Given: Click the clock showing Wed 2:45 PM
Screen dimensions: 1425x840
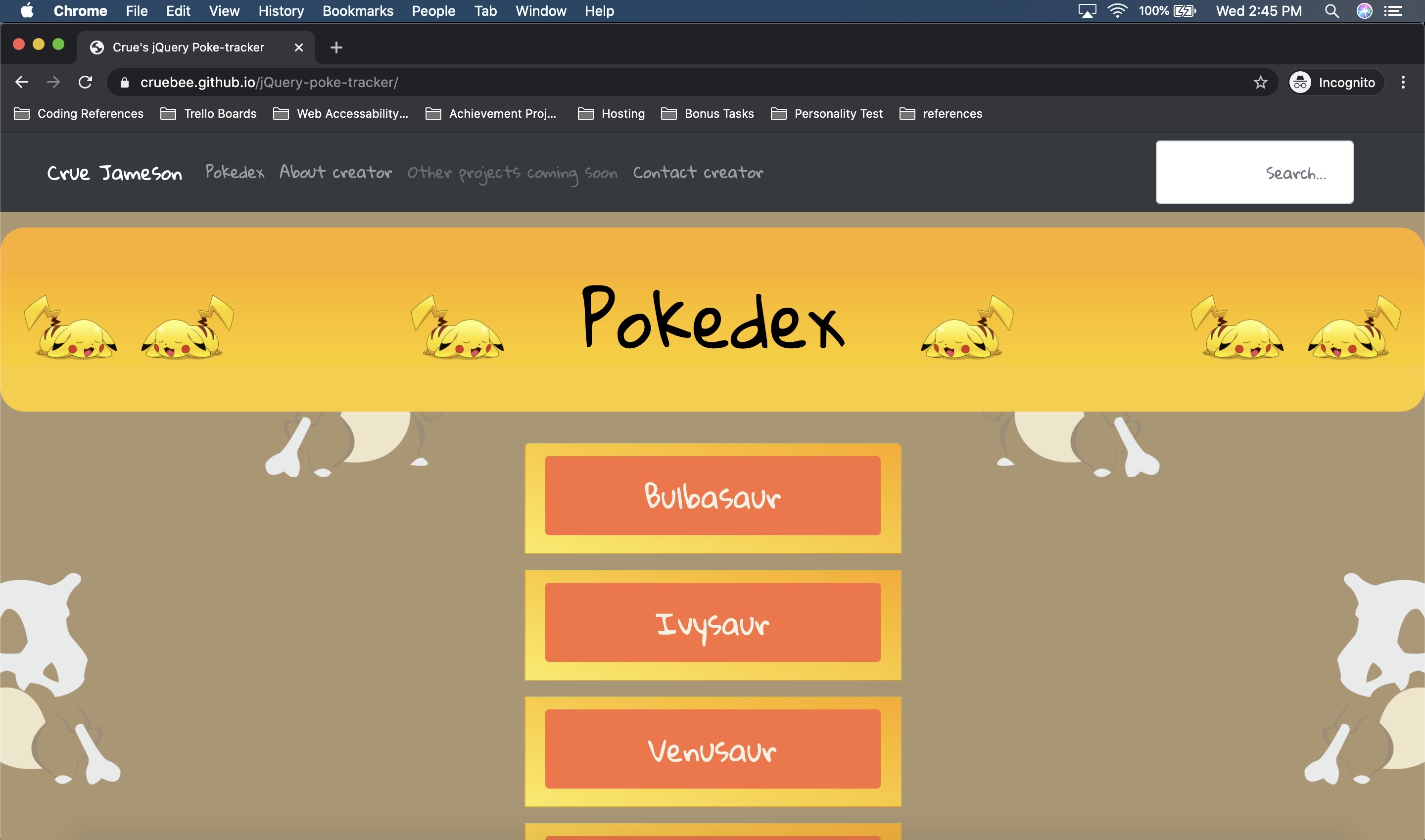Looking at the screenshot, I should [x=1259, y=11].
